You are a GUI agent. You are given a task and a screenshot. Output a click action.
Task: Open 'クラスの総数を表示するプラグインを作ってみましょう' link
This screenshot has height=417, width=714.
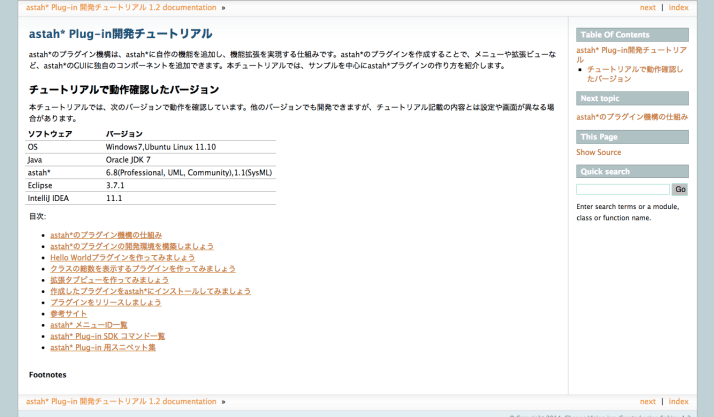coord(143,269)
